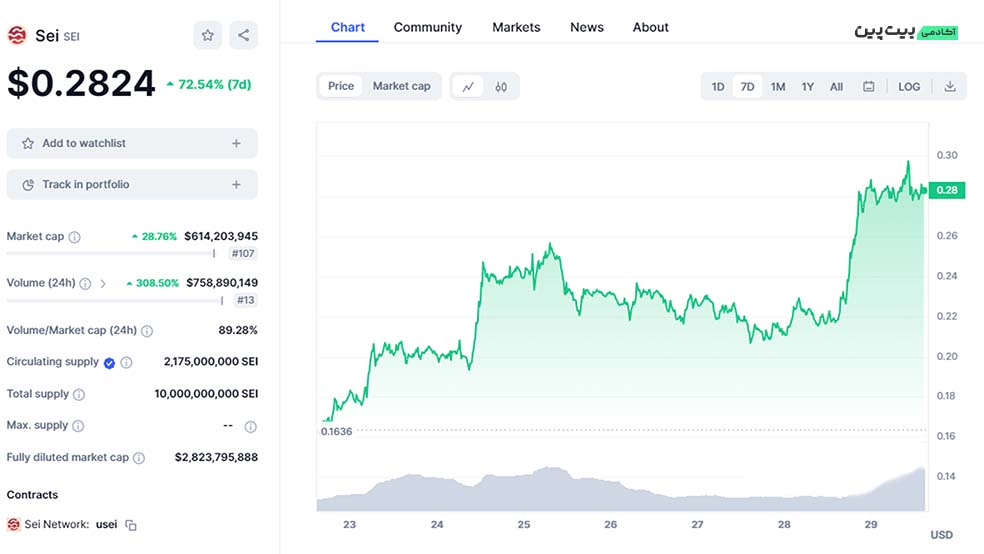
Task: Click the Market cap rank progress bar
Action: coord(110,254)
